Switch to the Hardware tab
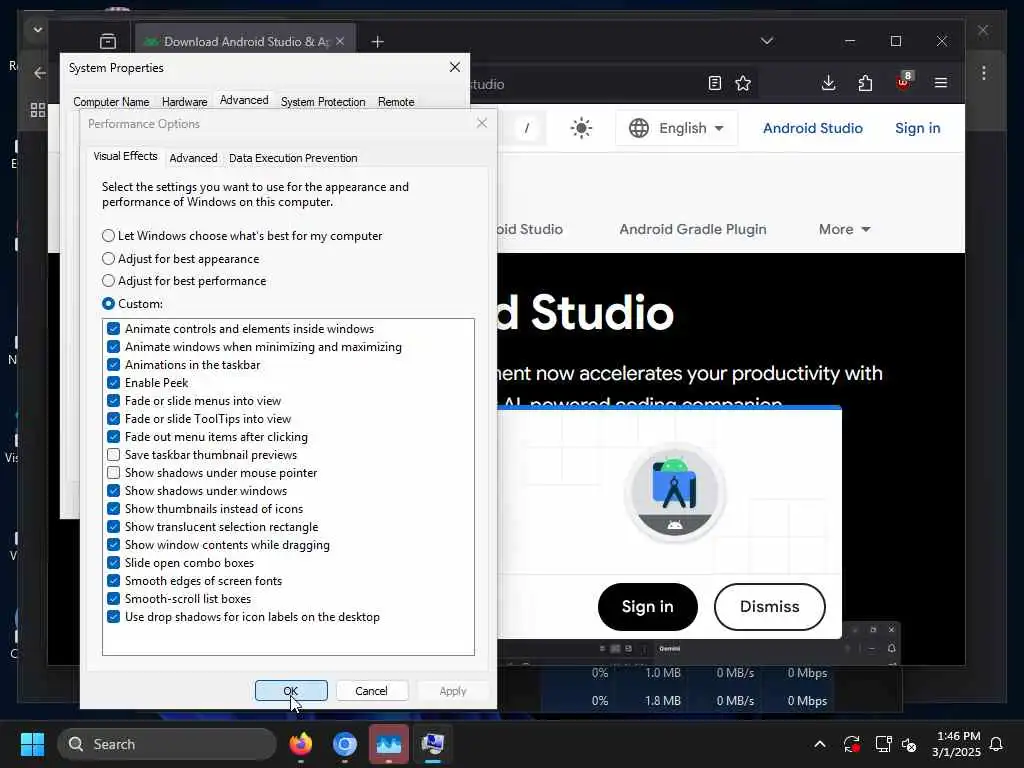This screenshot has width=1024, height=768. (x=184, y=102)
